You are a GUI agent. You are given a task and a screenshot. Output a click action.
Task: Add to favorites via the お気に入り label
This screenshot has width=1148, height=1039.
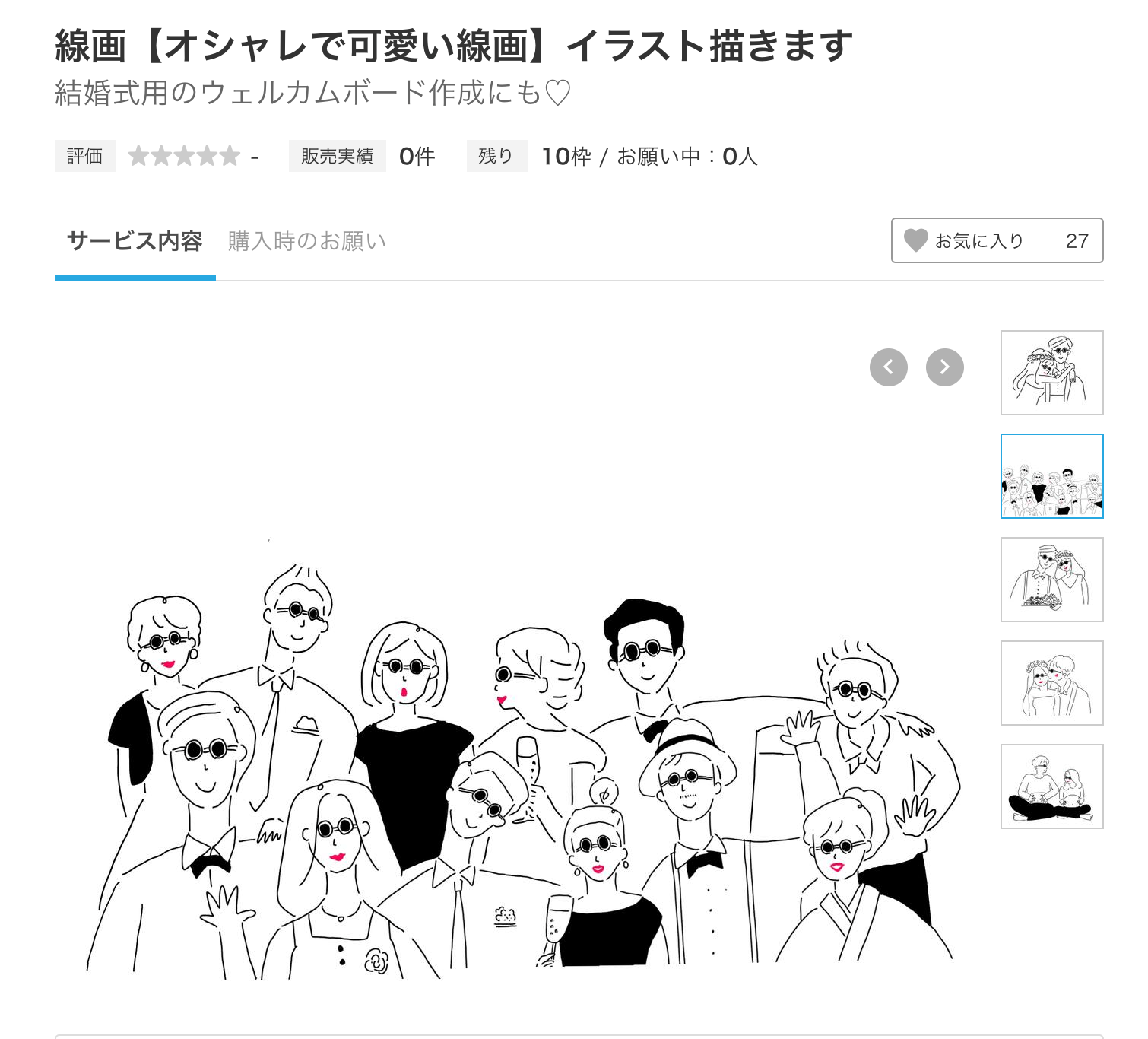(x=979, y=241)
